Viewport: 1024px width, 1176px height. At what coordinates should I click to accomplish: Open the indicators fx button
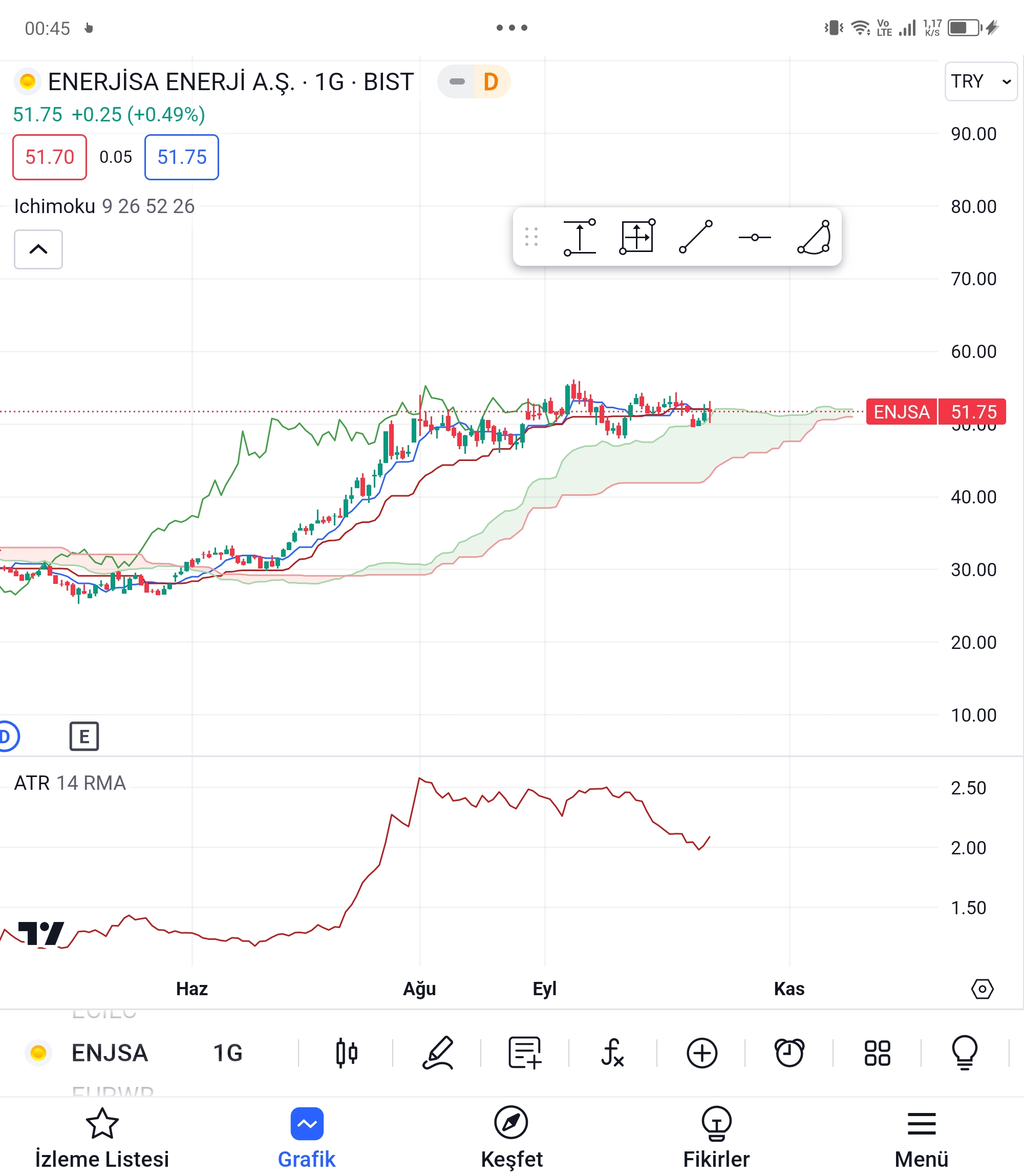tap(612, 1053)
